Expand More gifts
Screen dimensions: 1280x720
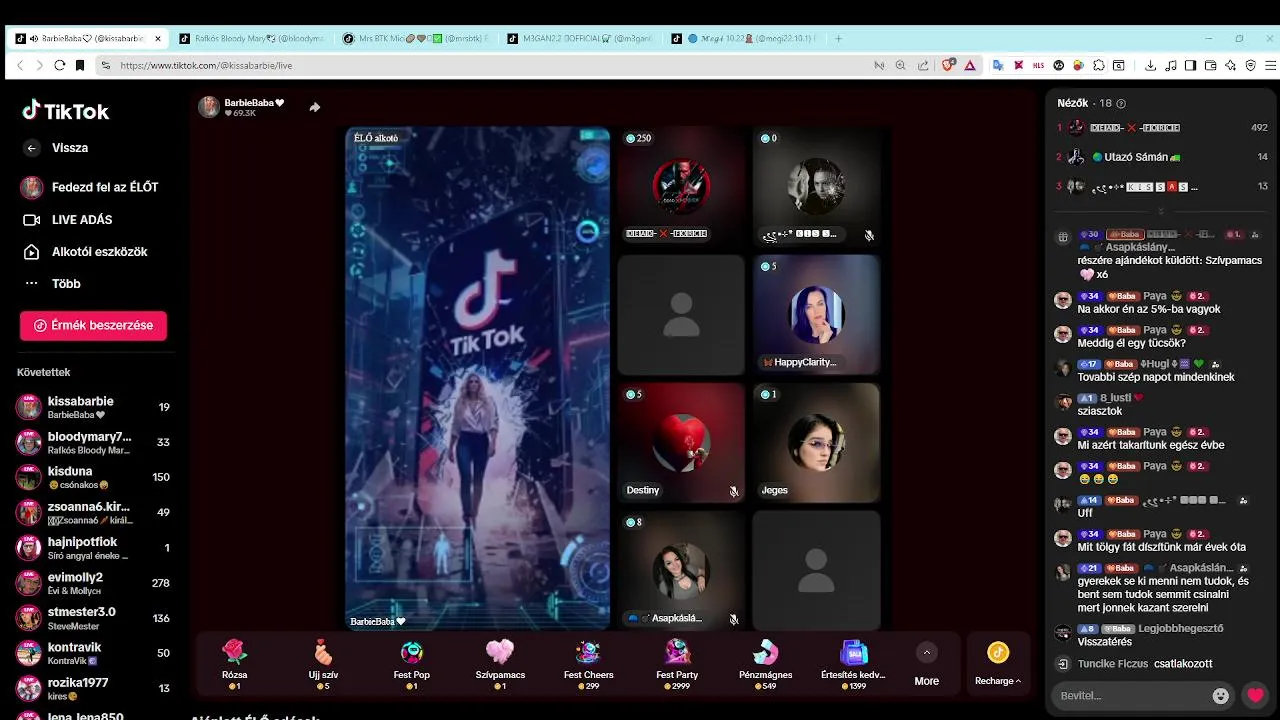coord(927,664)
